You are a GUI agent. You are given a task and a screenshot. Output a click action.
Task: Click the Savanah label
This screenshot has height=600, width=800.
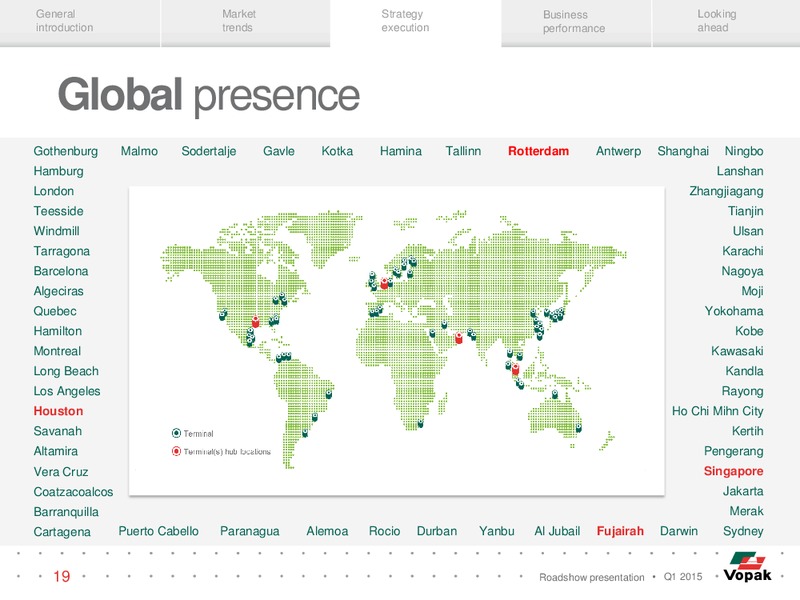click(x=58, y=431)
